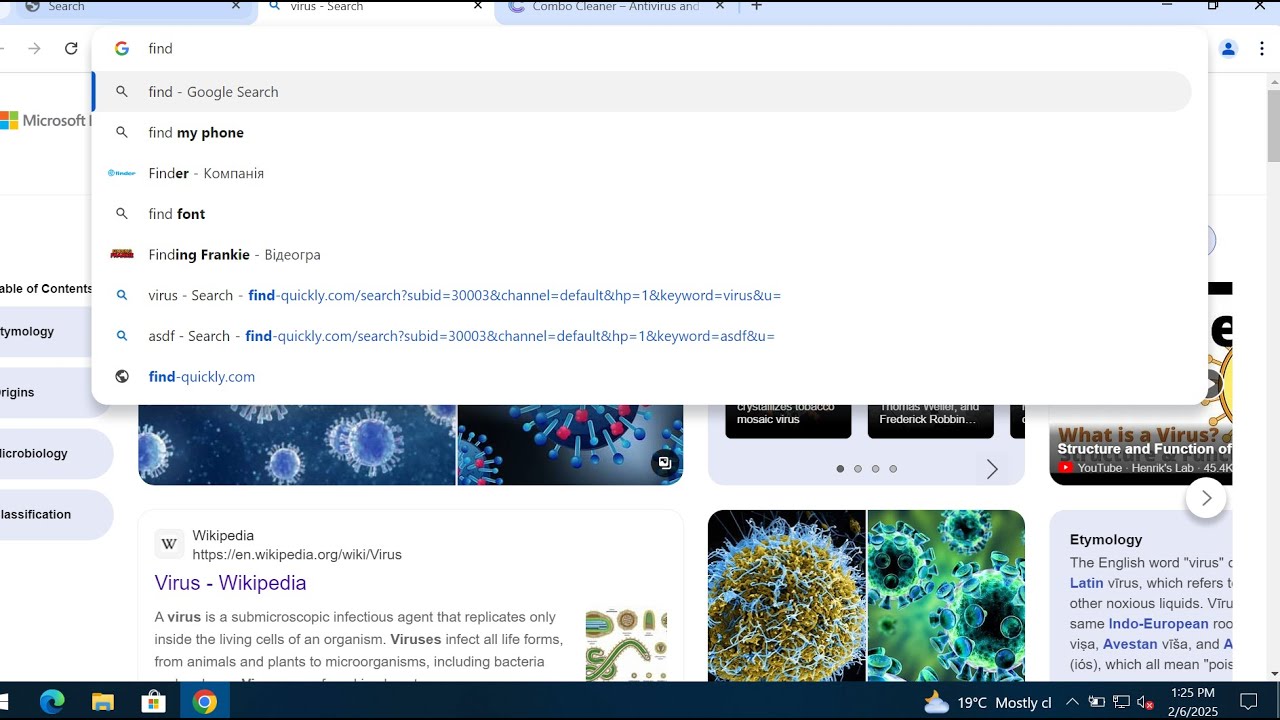Viewport: 1280px width, 720px height.
Task: Play 'What is a Virus?' YouTube video
Action: tap(1141, 445)
